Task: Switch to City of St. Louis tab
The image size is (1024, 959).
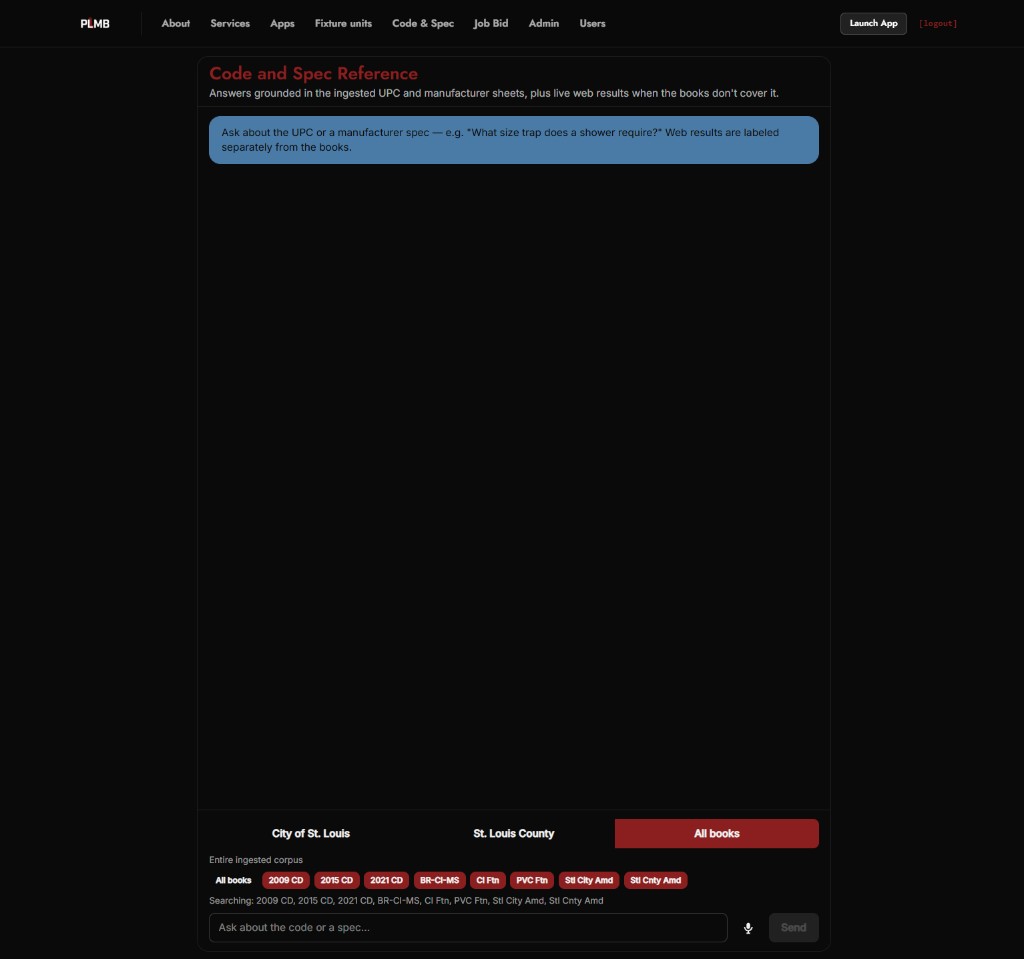Action: coord(311,834)
